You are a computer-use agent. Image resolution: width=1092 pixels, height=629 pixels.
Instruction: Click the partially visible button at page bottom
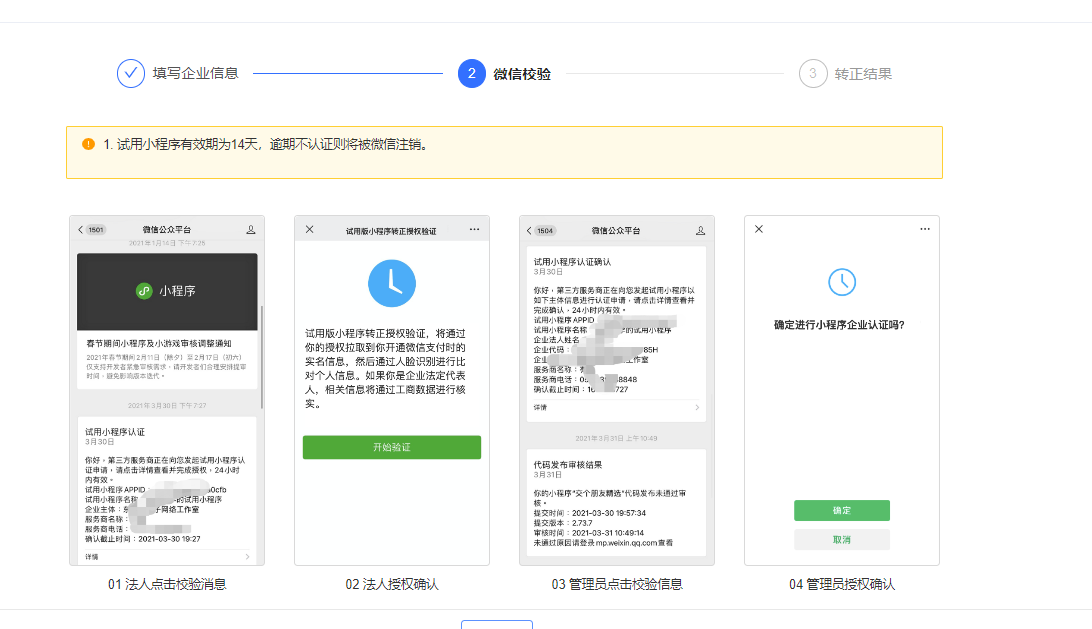coord(497,624)
